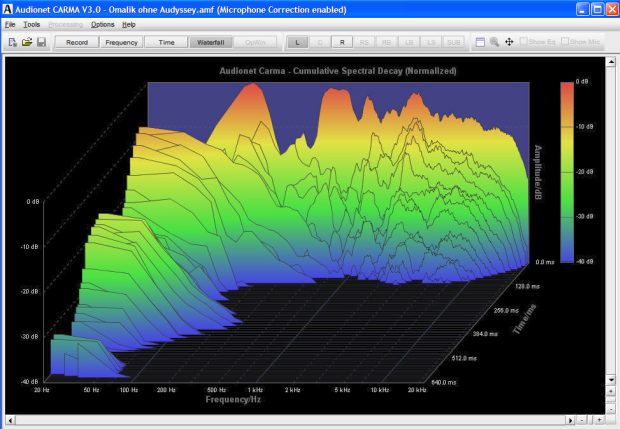This screenshot has width=620, height=429.
Task: Open the Options menu
Action: coord(102,25)
